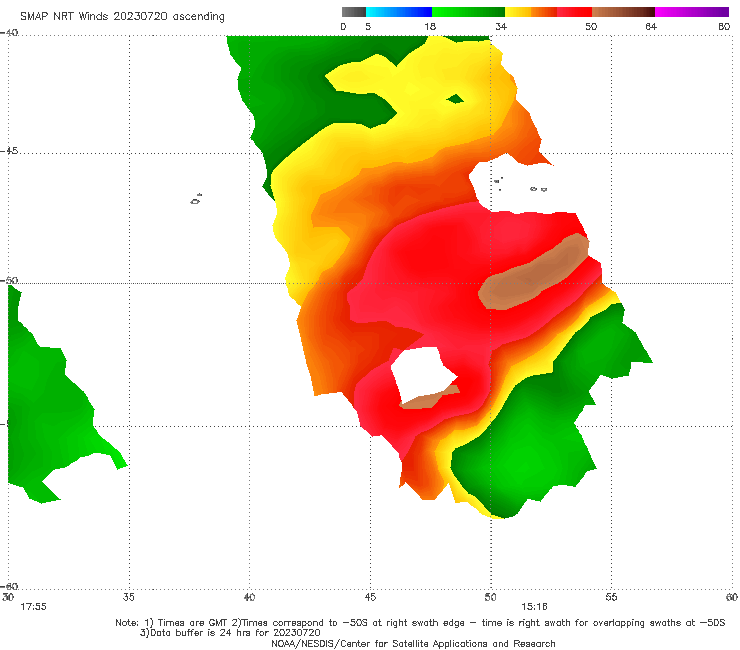Screen dimensions: 740x650
Task: Select the blue 5–18 color bar segment
Action: (399, 12)
